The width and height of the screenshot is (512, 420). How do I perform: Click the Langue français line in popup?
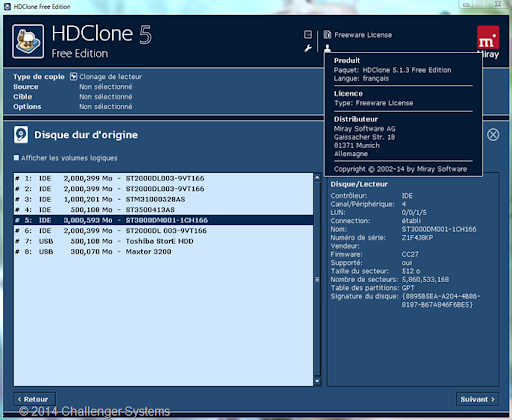click(361, 78)
